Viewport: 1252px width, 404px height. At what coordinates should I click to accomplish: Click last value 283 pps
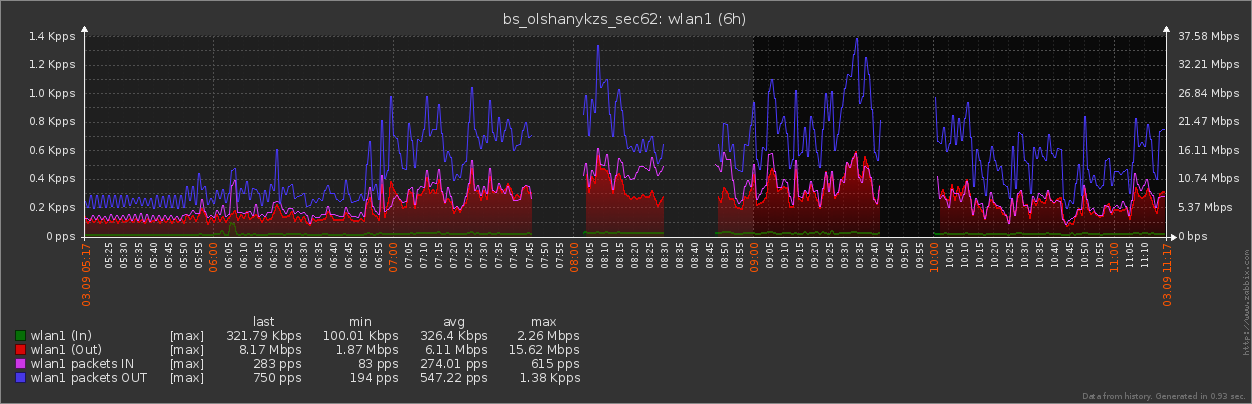[278, 364]
